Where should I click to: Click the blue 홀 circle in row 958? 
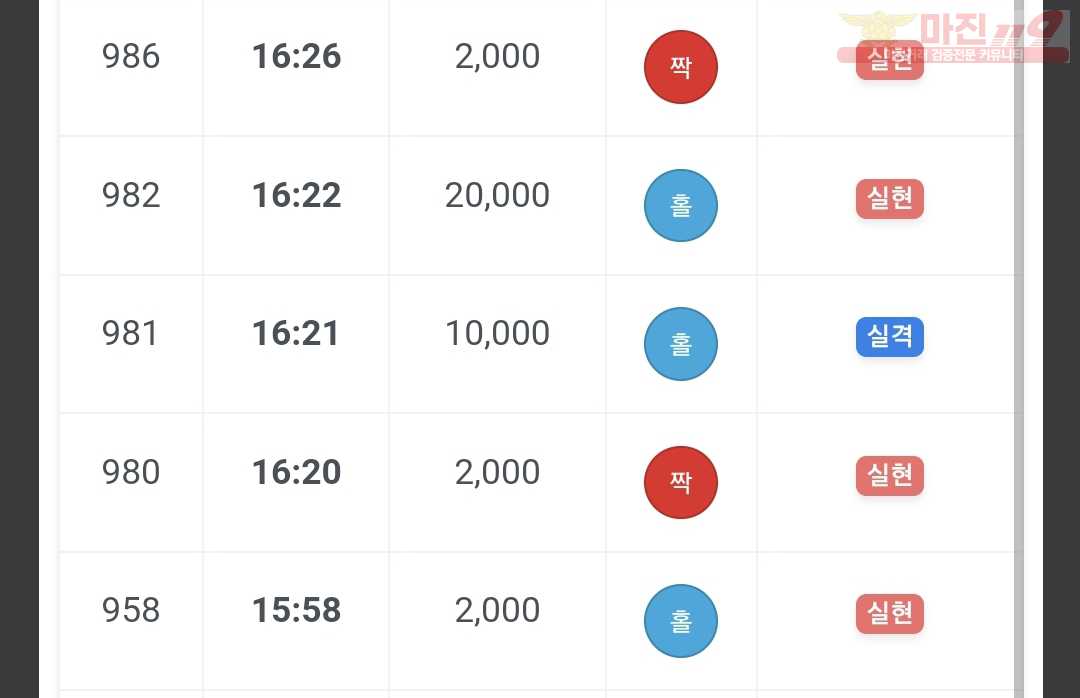coord(681,621)
